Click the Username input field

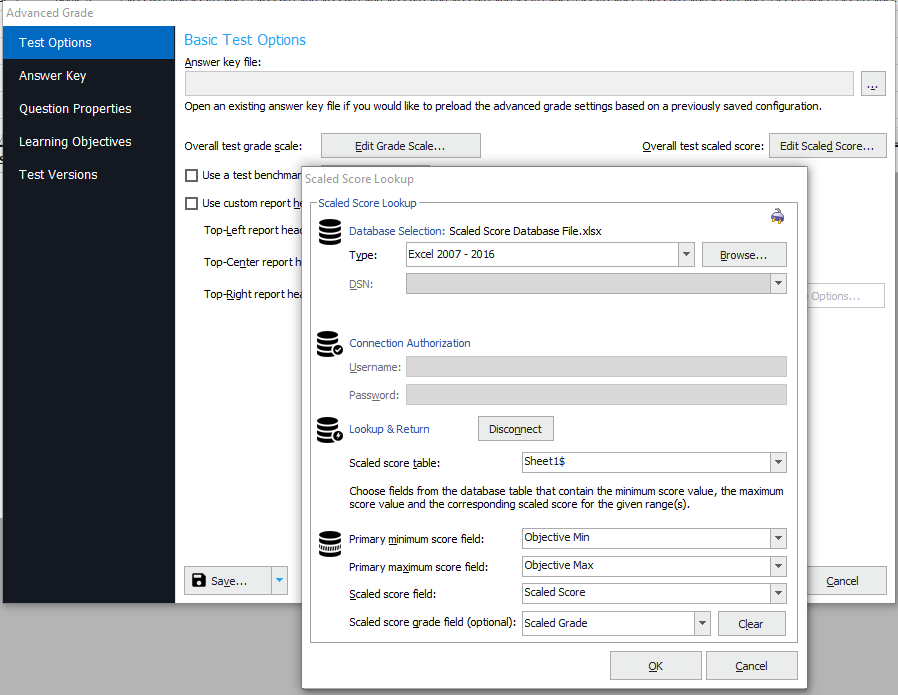click(x=596, y=366)
